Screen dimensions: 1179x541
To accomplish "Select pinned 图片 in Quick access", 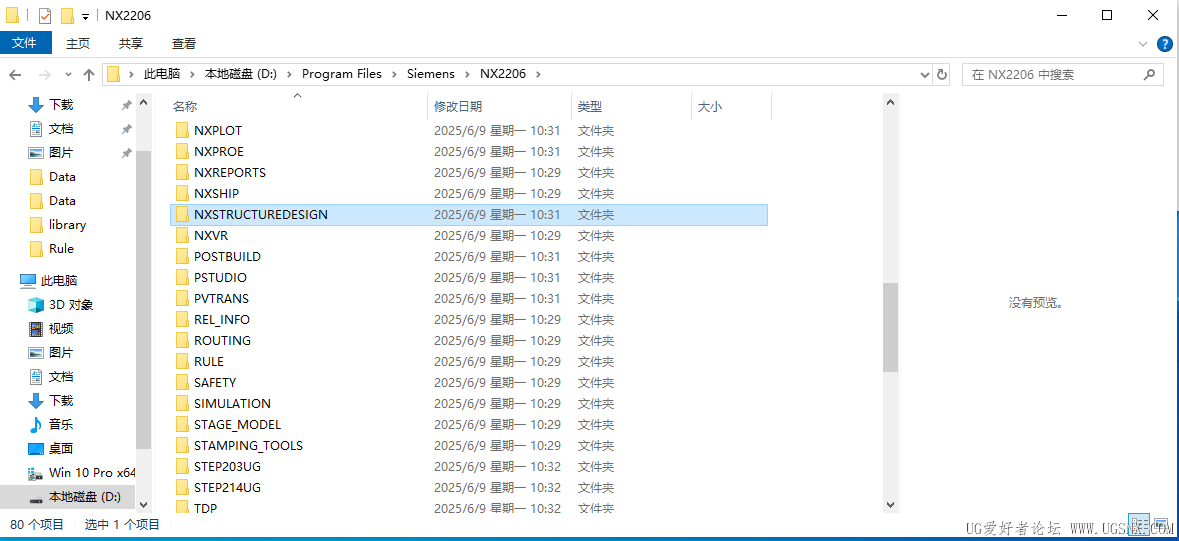I will click(61, 153).
